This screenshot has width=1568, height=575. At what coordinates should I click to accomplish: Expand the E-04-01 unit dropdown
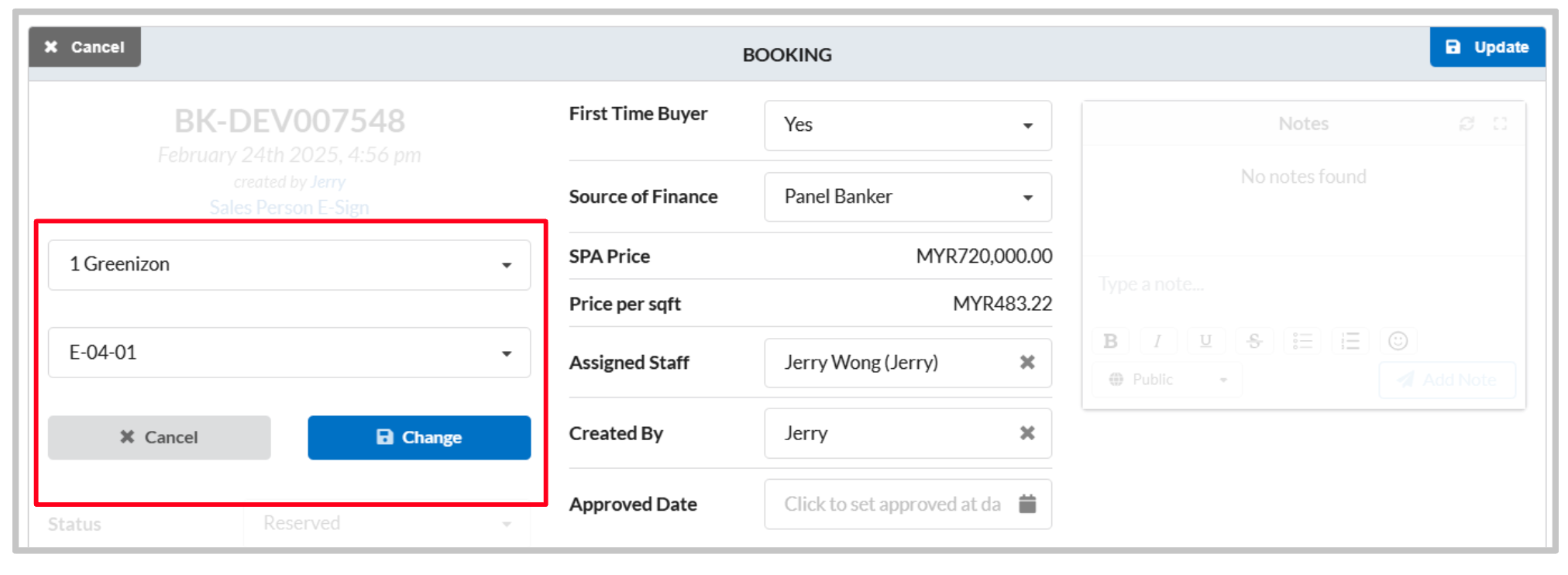[289, 353]
